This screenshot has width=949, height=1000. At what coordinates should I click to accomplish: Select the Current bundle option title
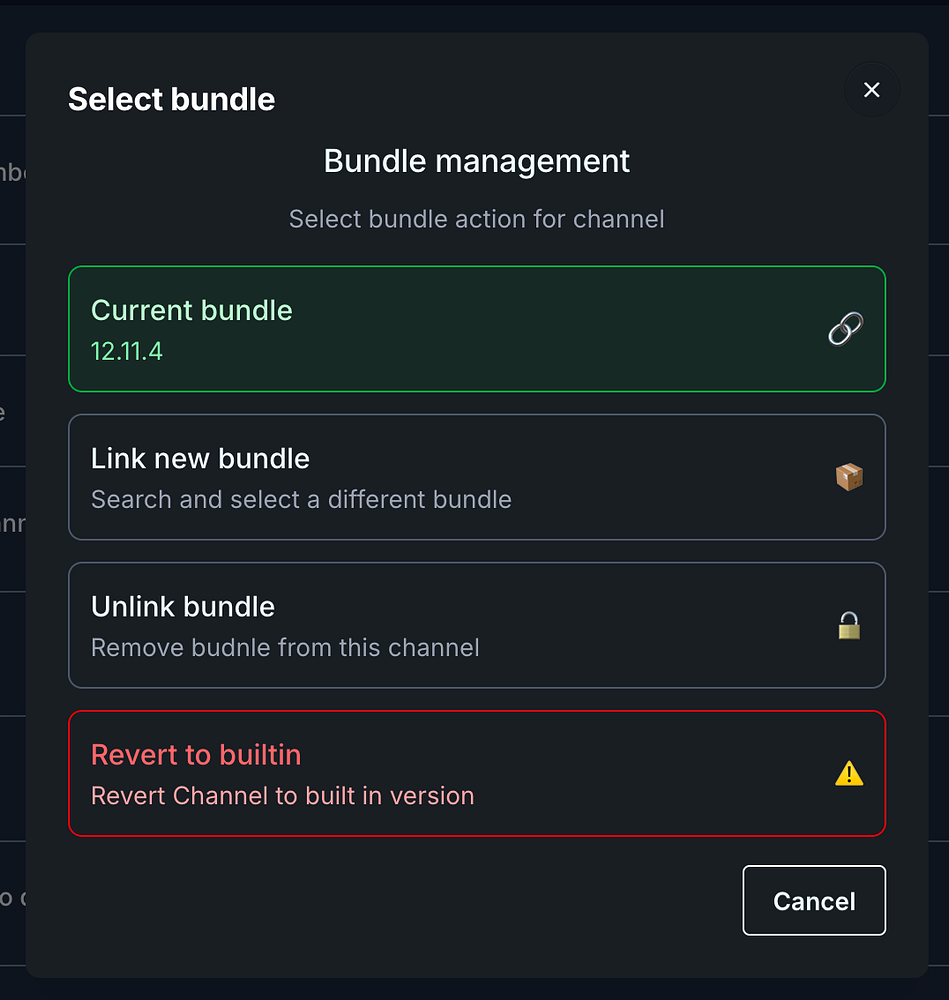click(192, 310)
